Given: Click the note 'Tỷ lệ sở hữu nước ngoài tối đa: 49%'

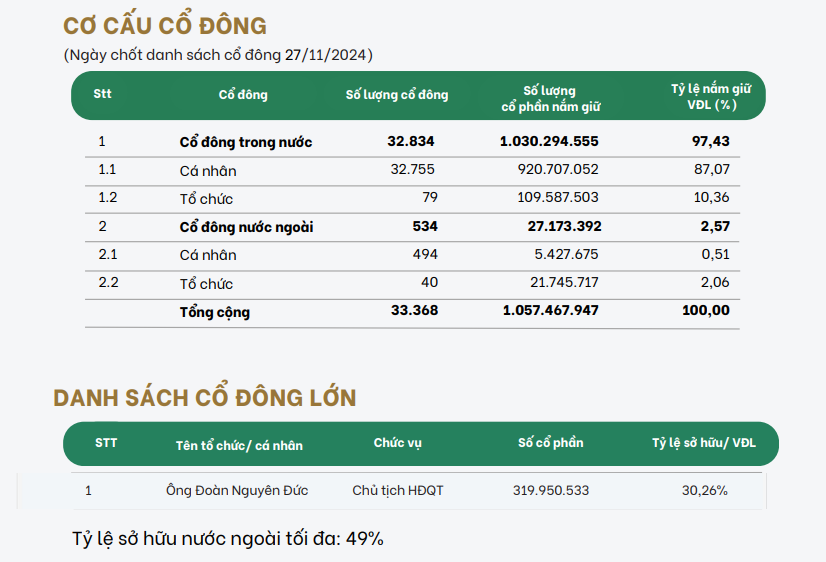Looking at the screenshot, I should tap(228, 538).
